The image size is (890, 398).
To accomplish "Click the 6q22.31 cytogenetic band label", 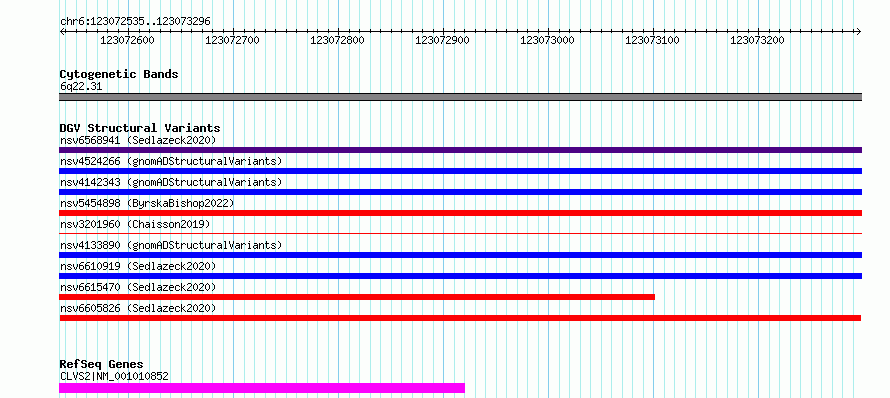I will (81, 87).
